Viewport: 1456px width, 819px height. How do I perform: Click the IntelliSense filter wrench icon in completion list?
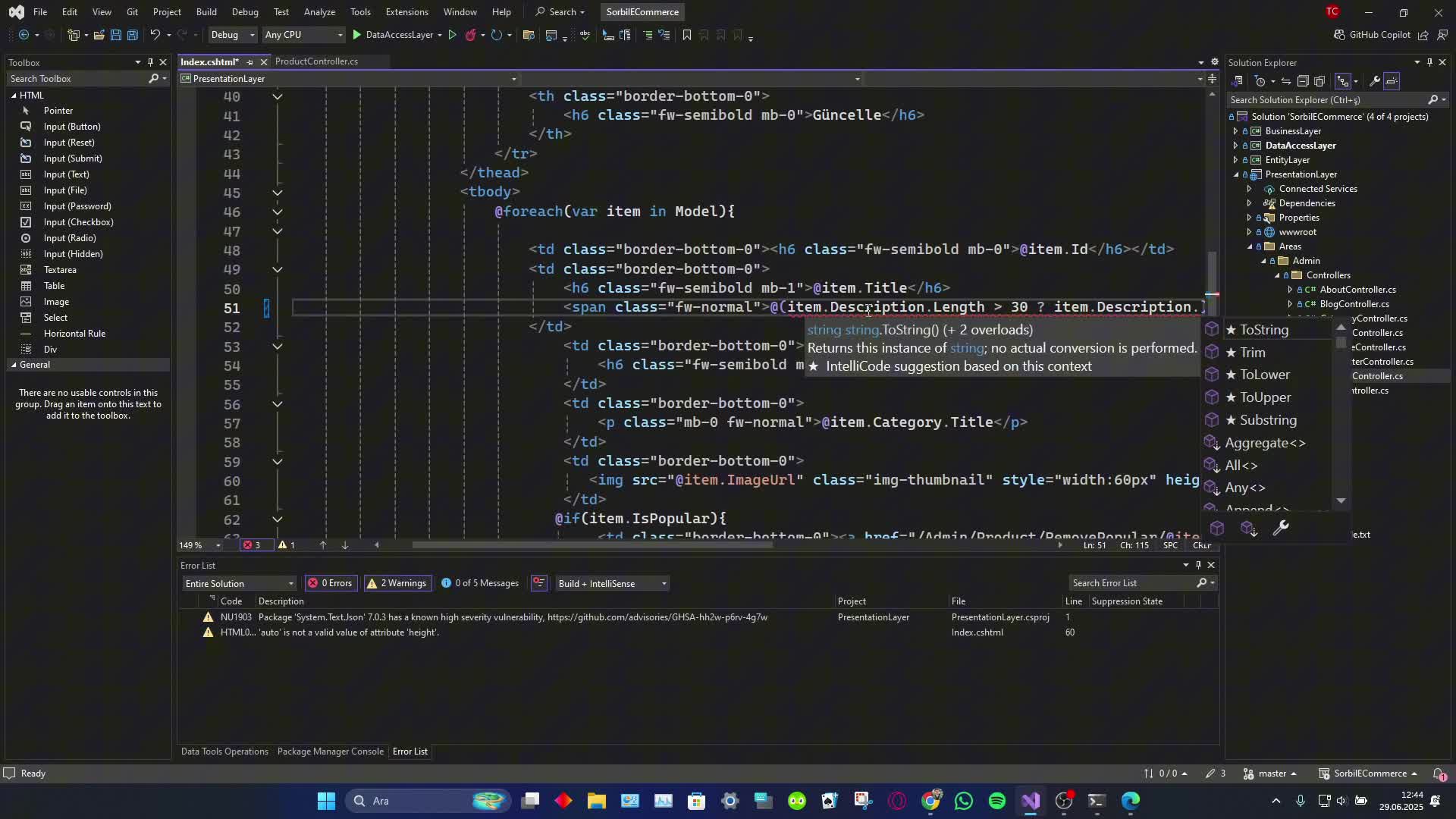1281,529
